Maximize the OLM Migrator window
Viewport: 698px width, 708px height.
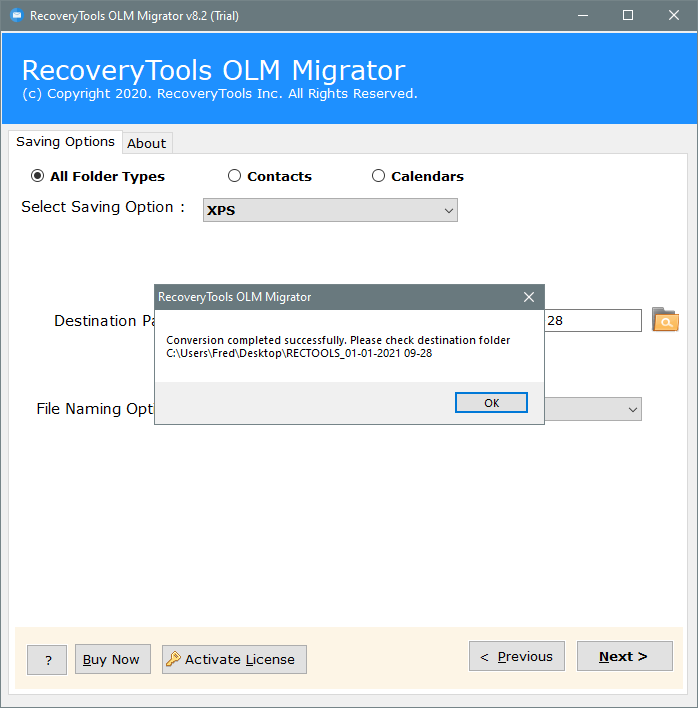pos(628,15)
